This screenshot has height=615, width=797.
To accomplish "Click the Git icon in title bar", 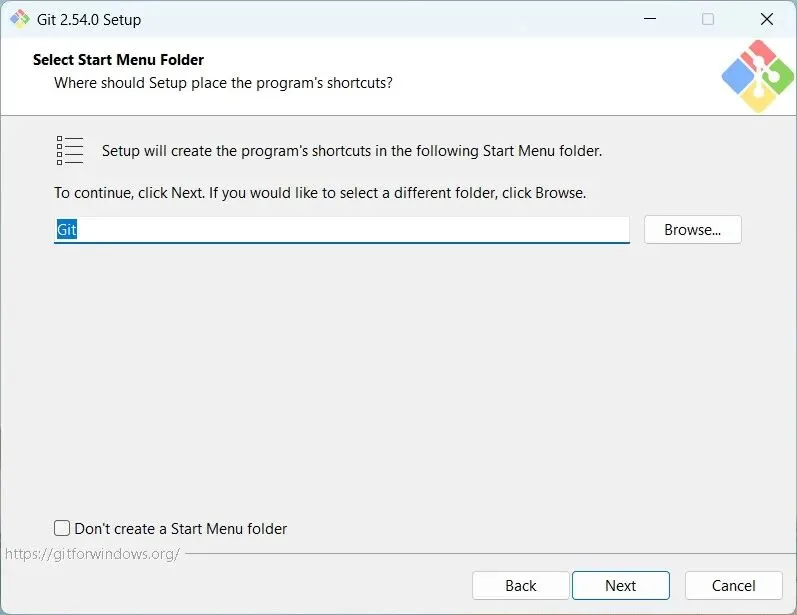I will (x=20, y=19).
